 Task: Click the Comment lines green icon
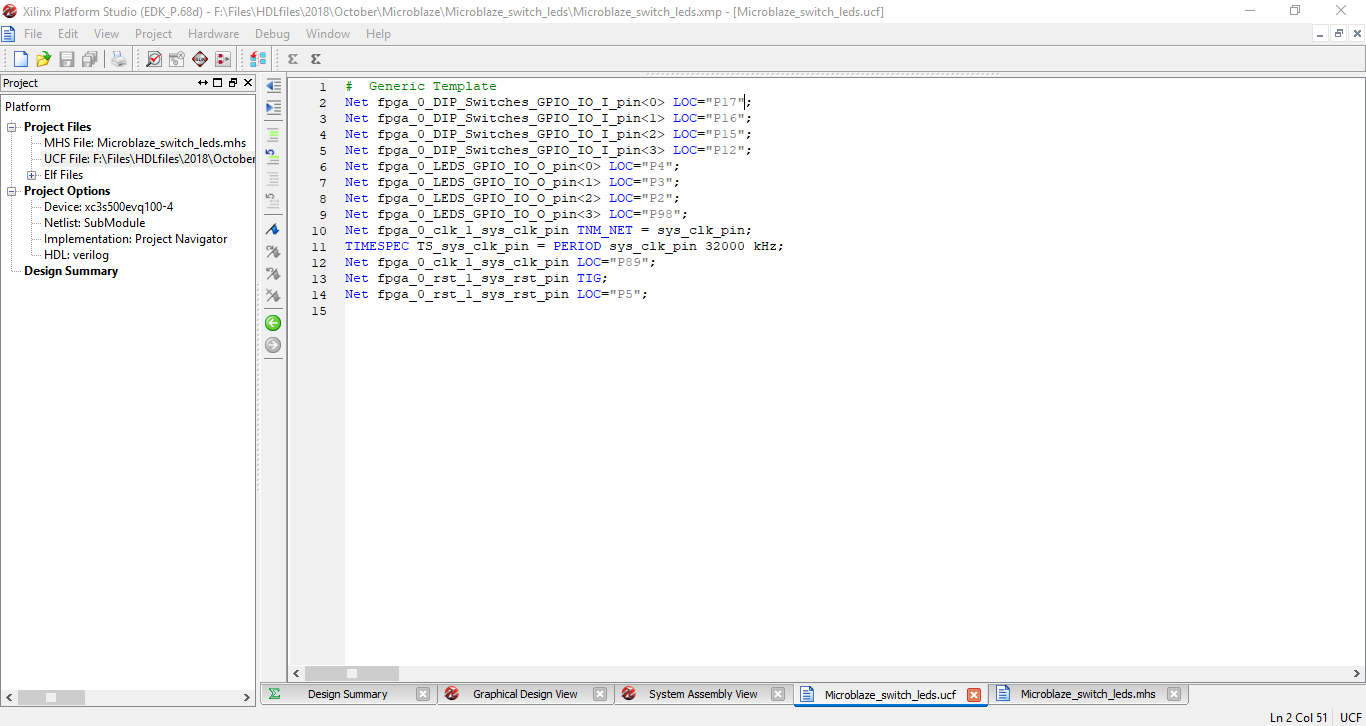(x=273, y=134)
